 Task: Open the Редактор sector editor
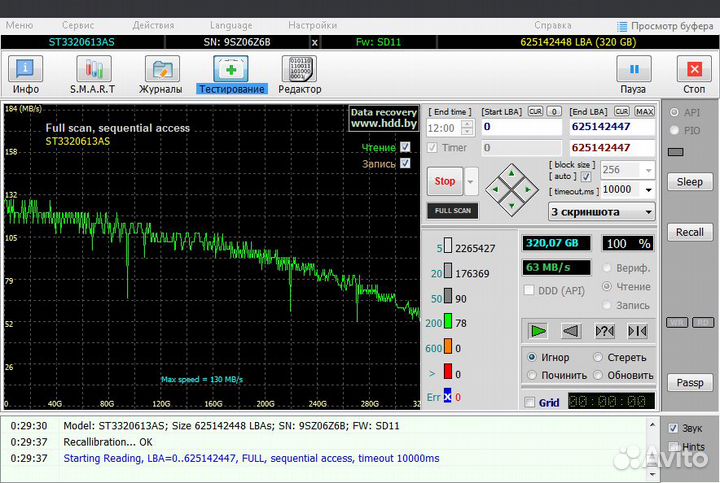pos(300,70)
